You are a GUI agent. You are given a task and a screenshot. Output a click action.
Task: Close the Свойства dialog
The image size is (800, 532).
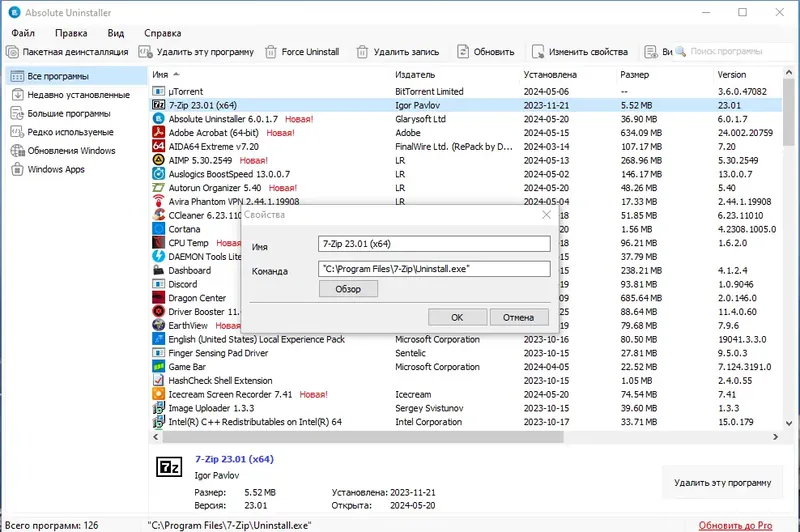546,215
